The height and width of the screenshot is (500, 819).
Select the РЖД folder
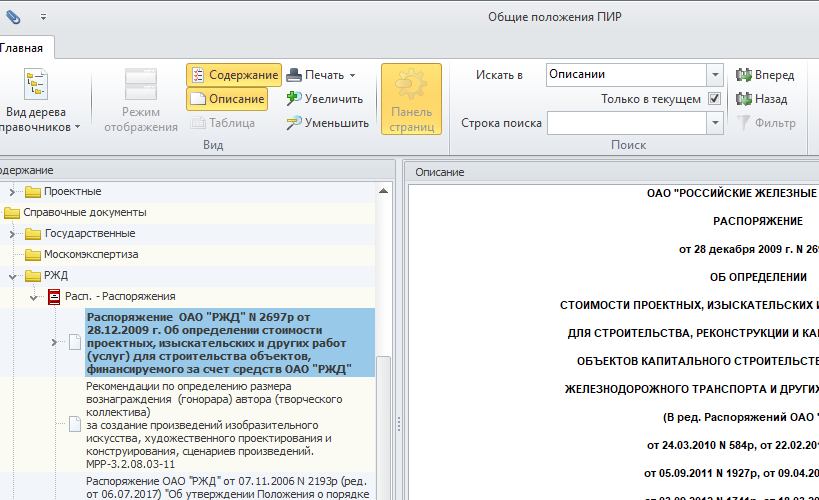[x=55, y=275]
